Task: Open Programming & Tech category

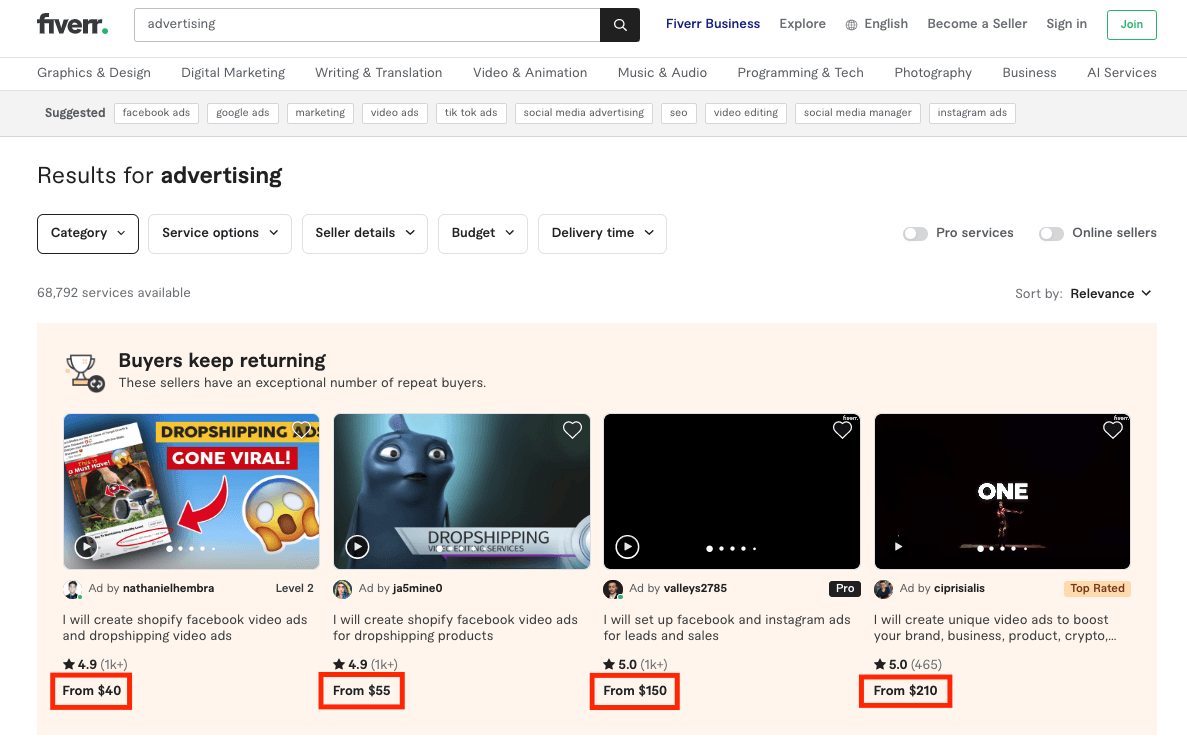Action: click(800, 73)
